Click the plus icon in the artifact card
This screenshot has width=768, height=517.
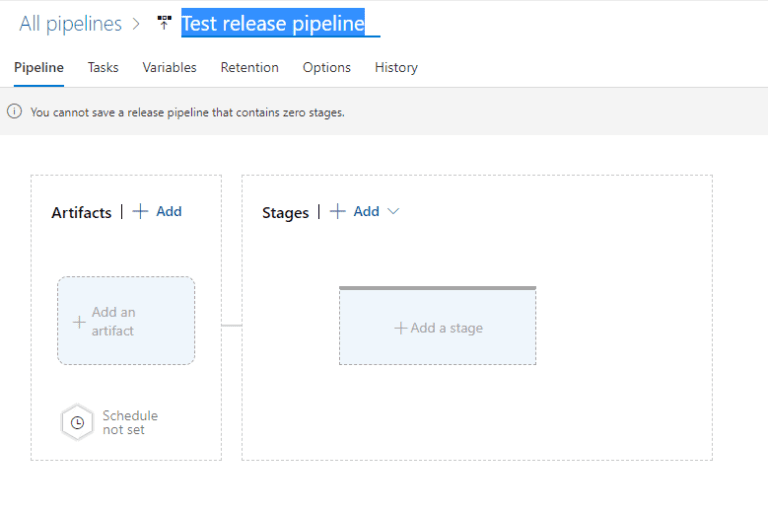tap(79, 322)
